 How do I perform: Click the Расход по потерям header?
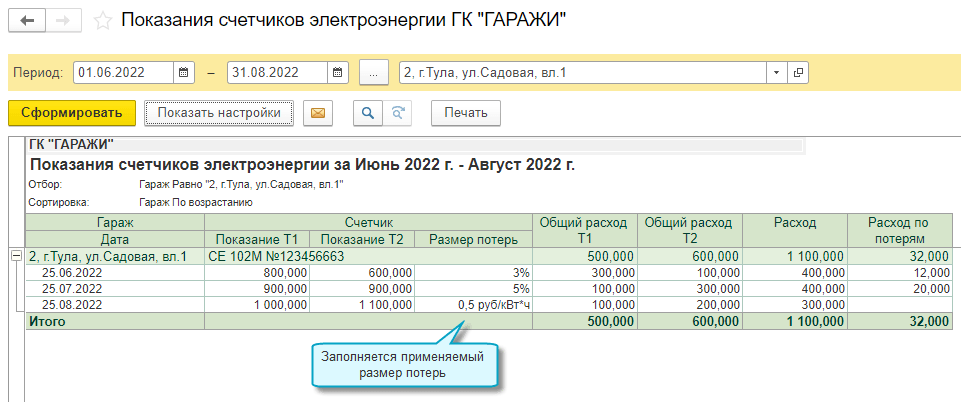click(x=900, y=231)
